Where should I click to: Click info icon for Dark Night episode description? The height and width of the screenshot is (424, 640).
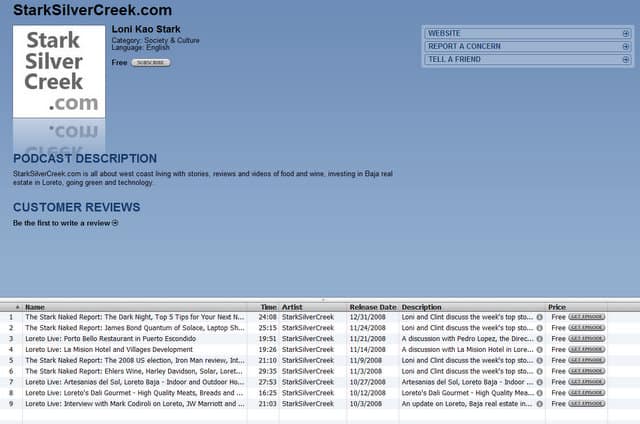(x=539, y=317)
